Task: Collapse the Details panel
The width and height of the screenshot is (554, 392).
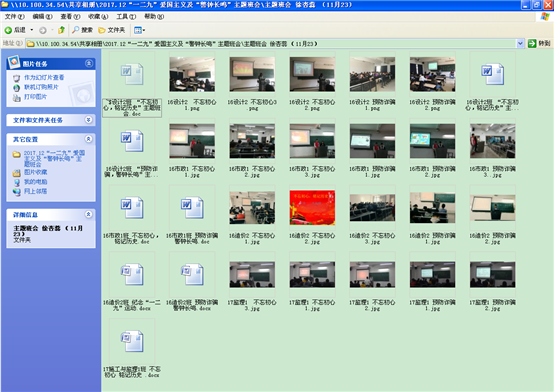Action: point(89,214)
